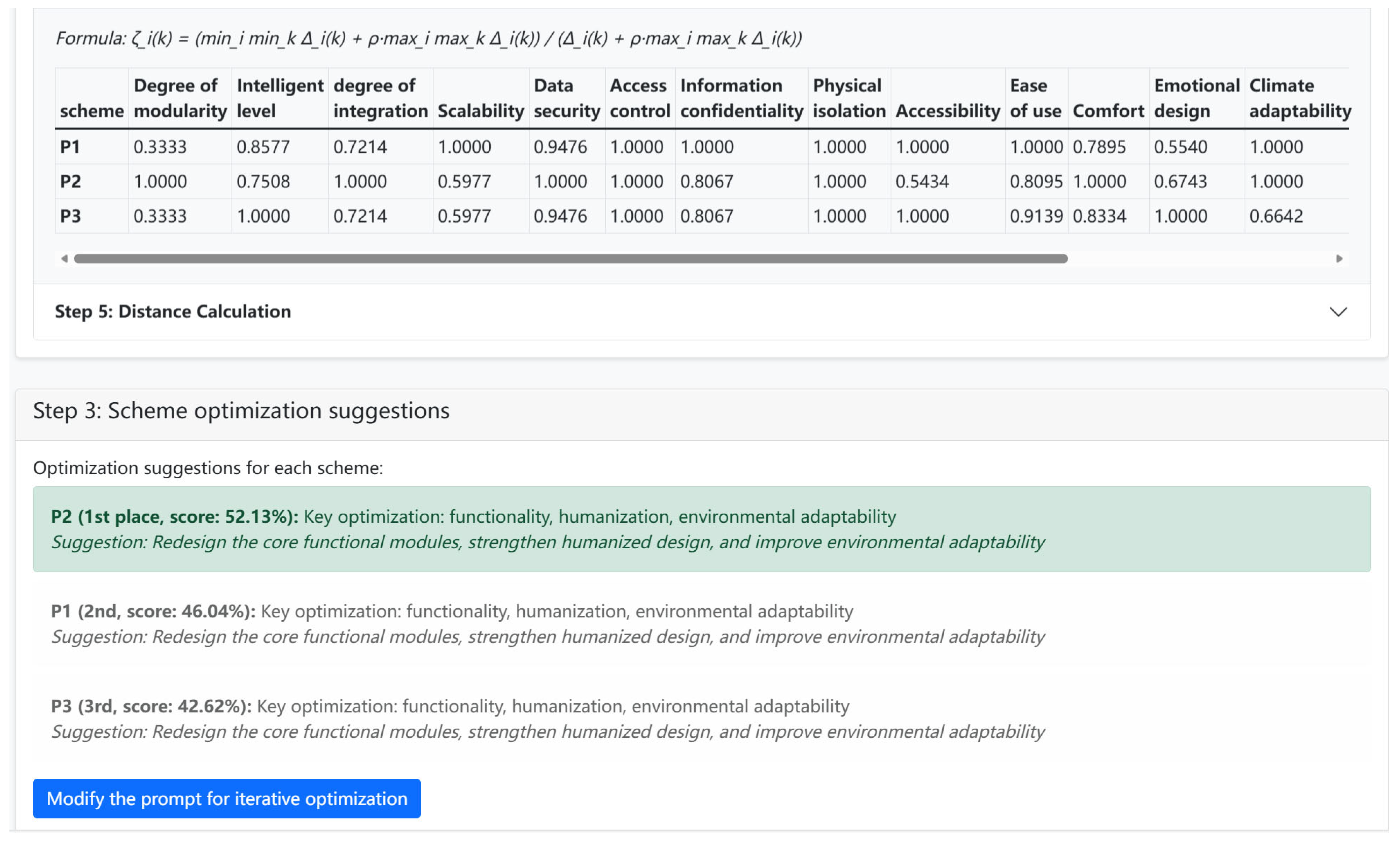
Task: Select the P1 row label in the table
Action: click(x=70, y=147)
